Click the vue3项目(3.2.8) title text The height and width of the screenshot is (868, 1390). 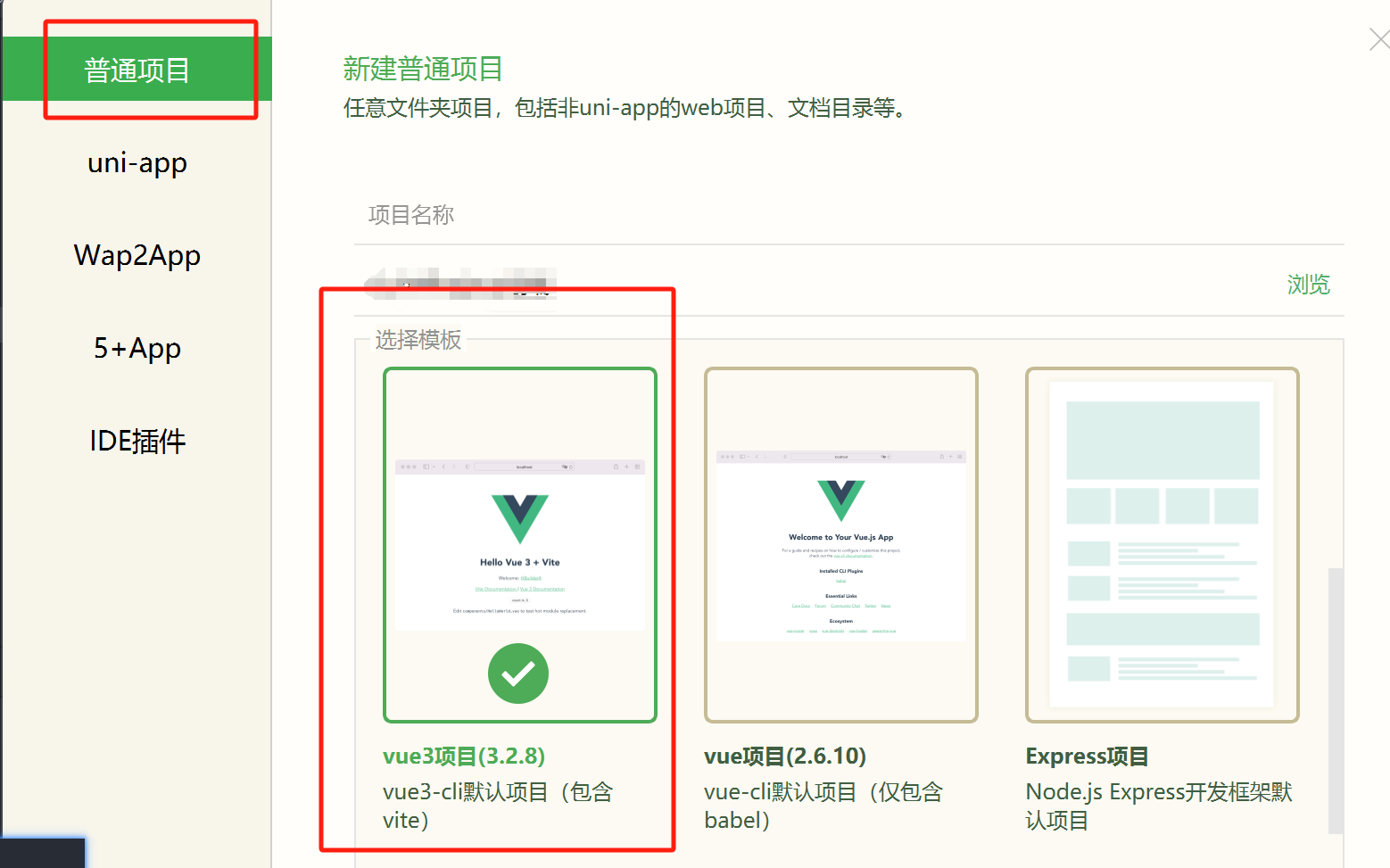click(464, 756)
